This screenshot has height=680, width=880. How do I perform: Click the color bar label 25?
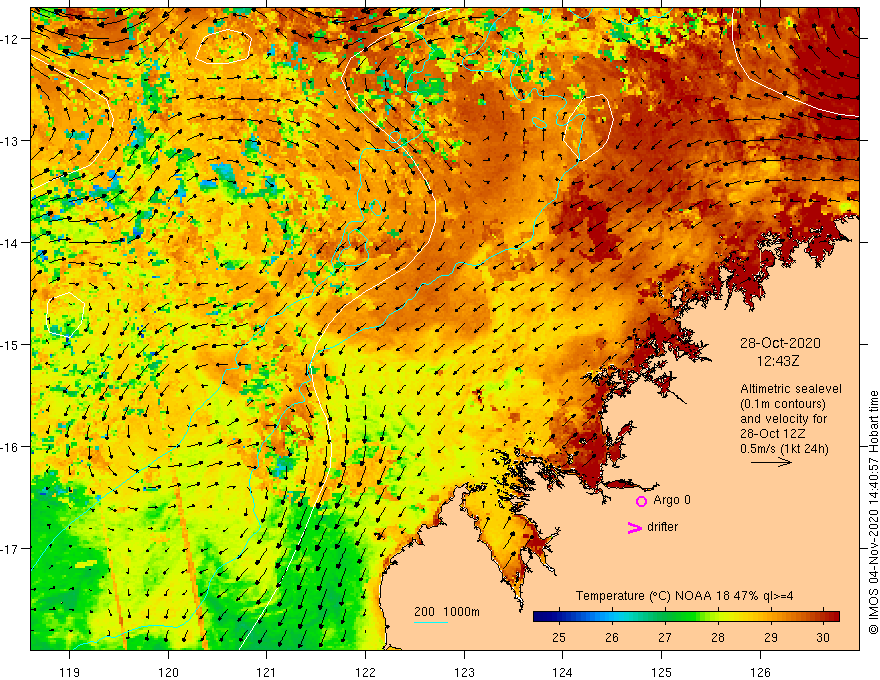(559, 637)
